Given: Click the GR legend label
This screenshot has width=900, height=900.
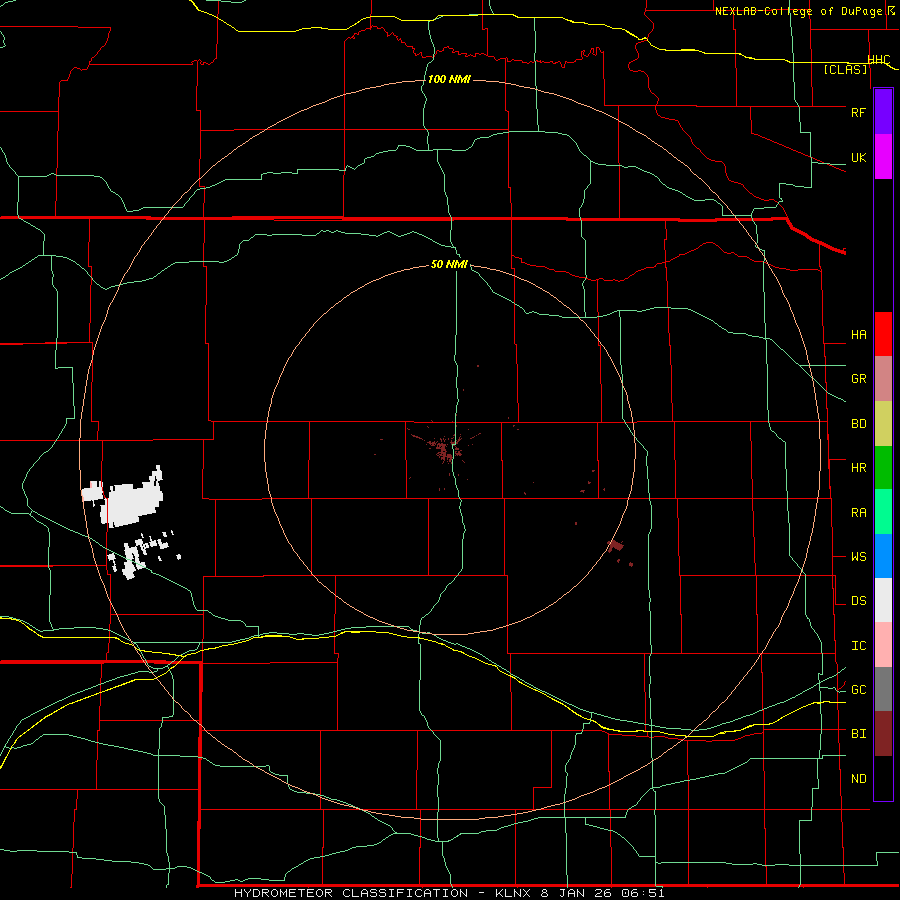Looking at the screenshot, I should coord(858,379).
